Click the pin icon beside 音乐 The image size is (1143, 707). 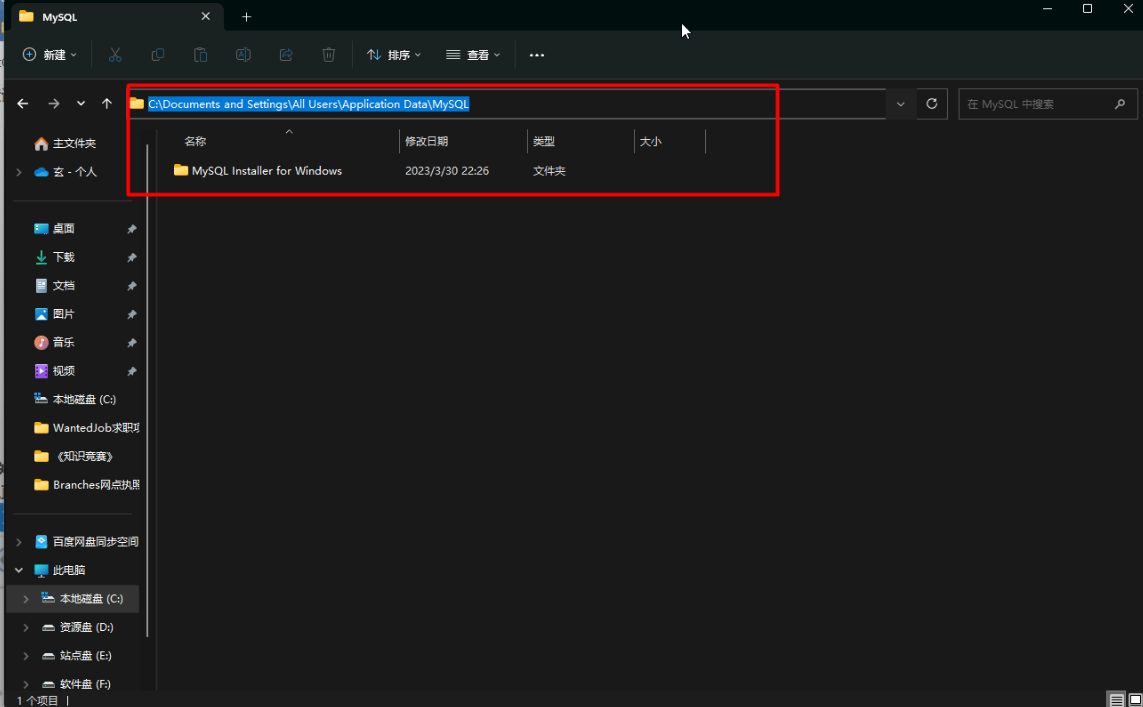tap(132, 343)
